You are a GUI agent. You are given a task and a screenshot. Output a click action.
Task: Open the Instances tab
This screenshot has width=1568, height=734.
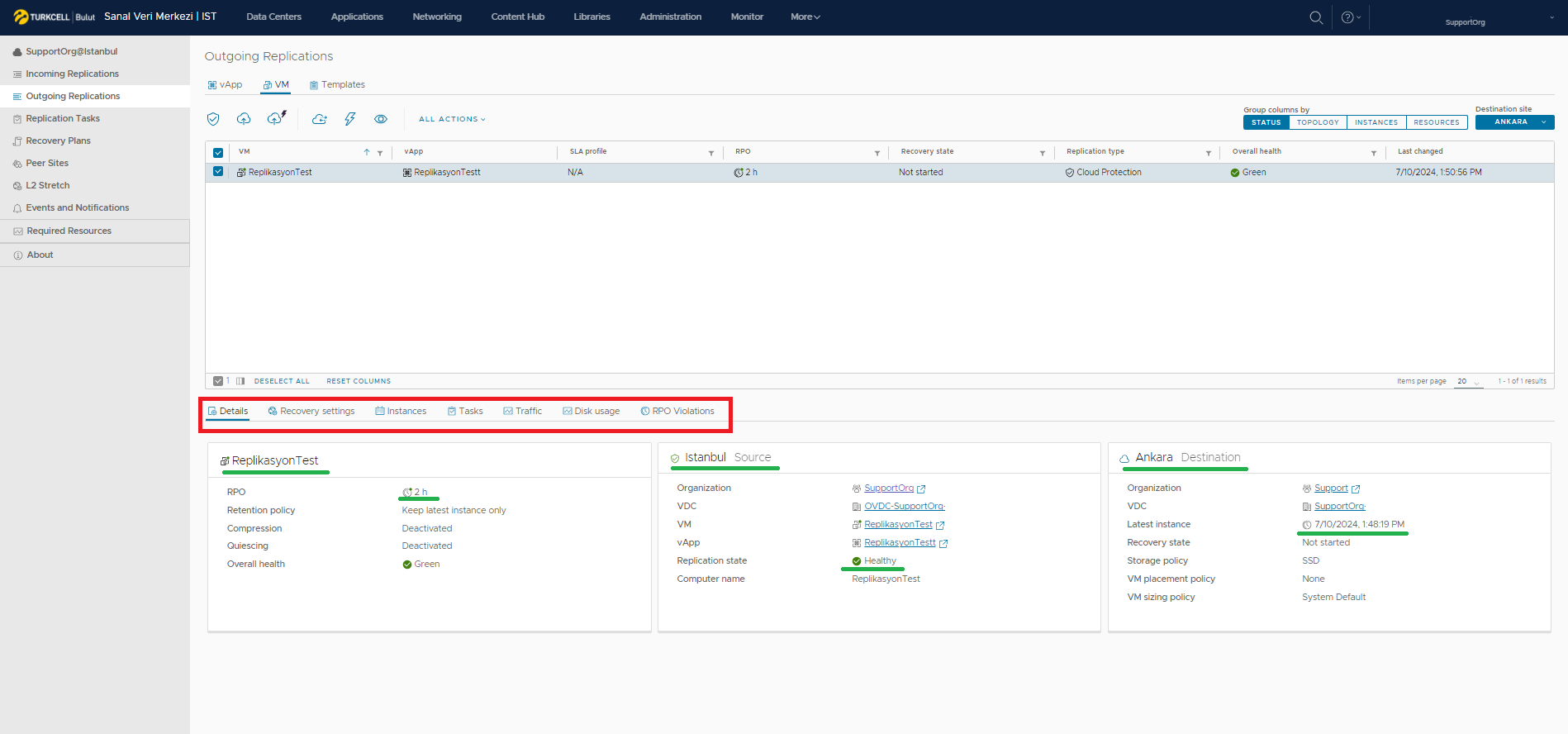(401, 412)
